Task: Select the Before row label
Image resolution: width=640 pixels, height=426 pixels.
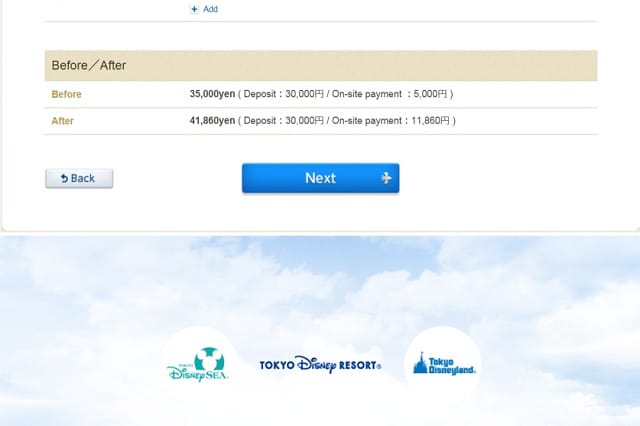Action: click(x=67, y=94)
